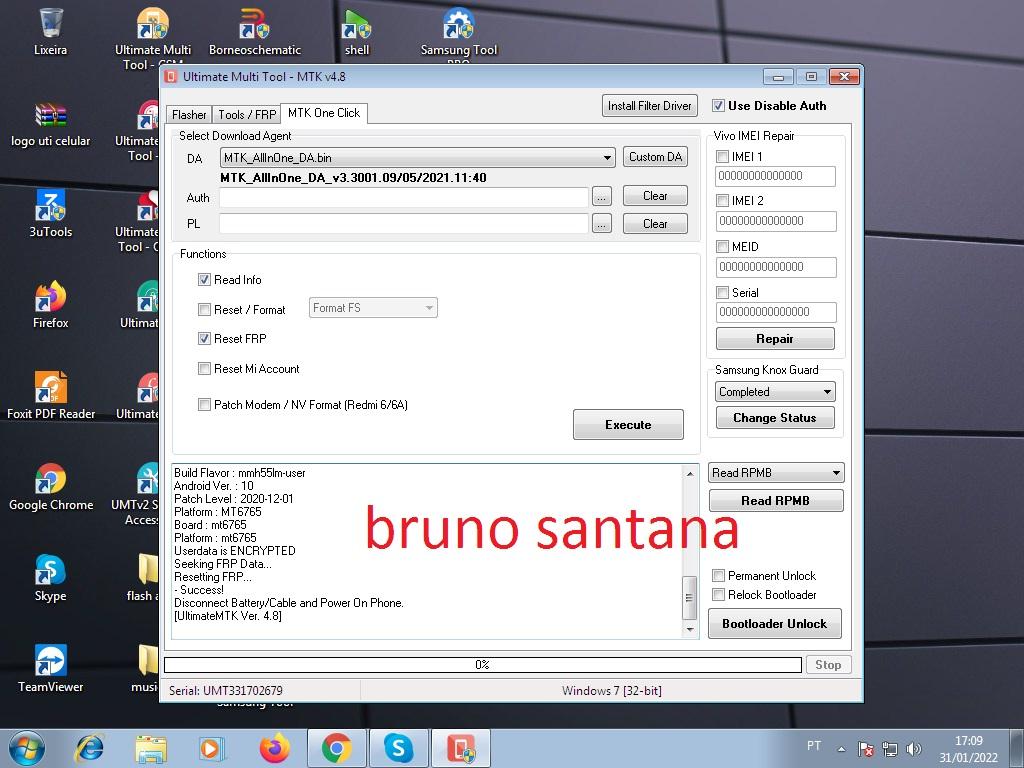
Task: Click the Read RPMB button
Action: coord(776,501)
